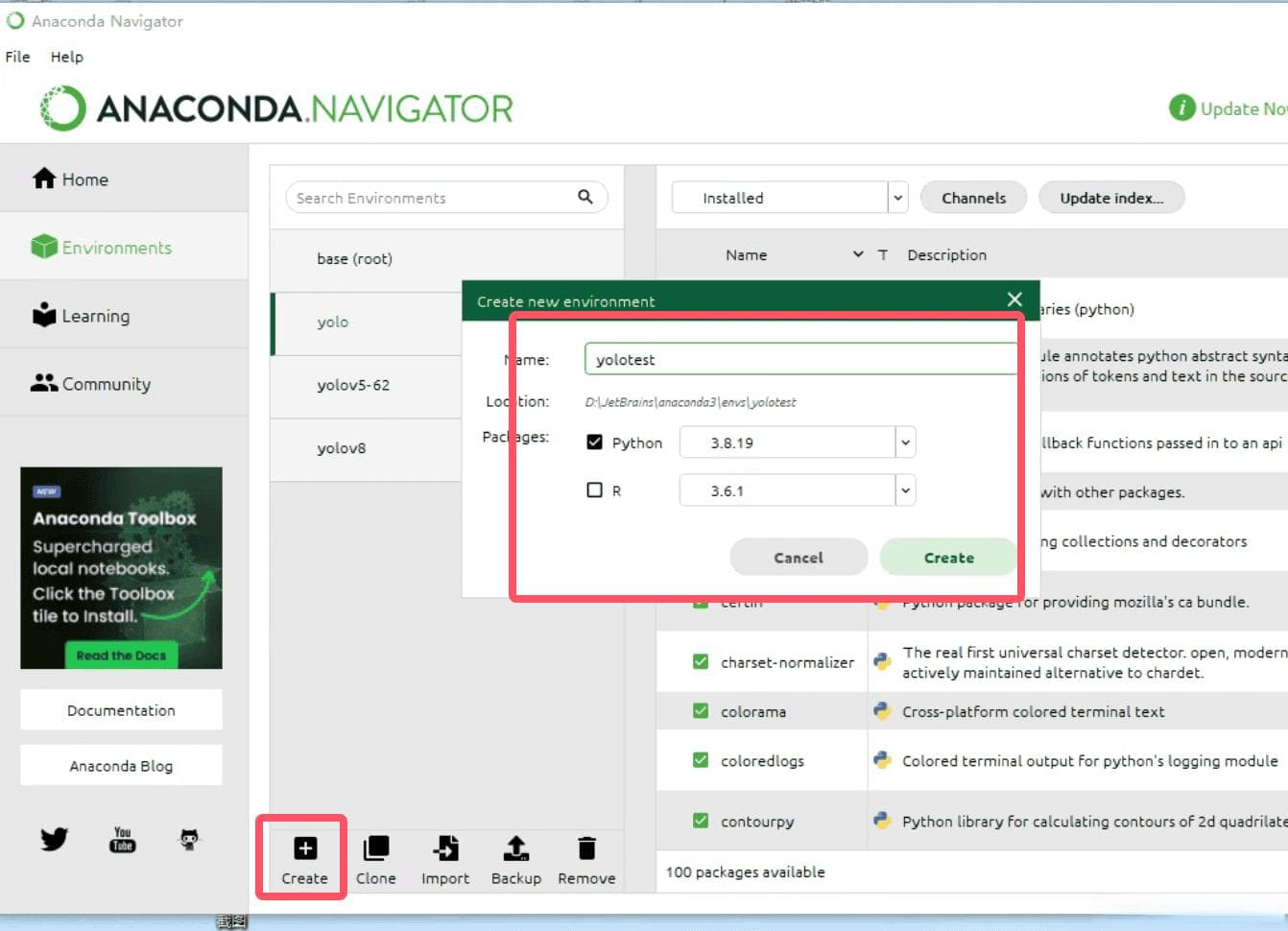The image size is (1288, 931).
Task: Uncheck the Python package checkbox
Action: click(x=595, y=442)
